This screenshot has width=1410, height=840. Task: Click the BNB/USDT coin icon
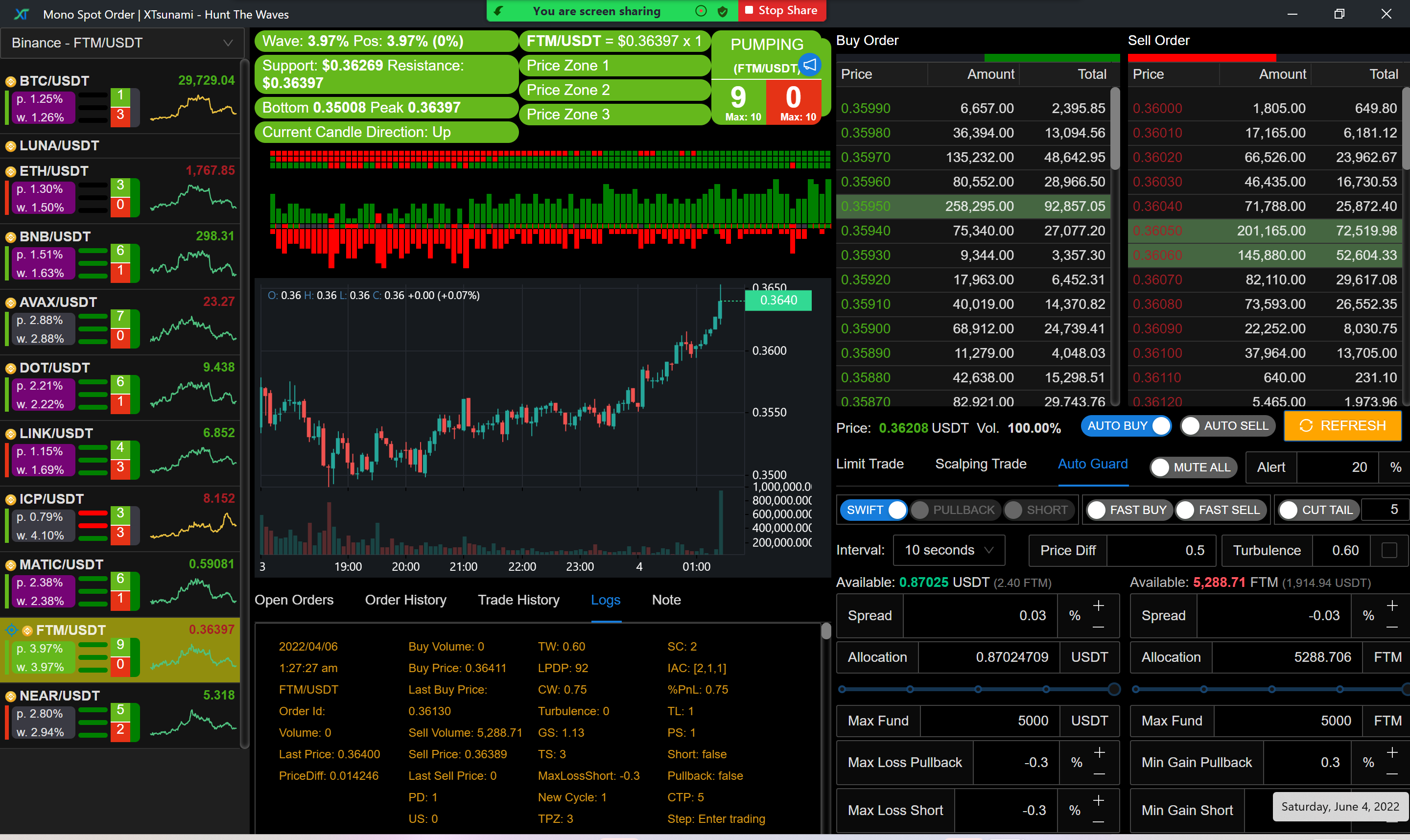10,237
